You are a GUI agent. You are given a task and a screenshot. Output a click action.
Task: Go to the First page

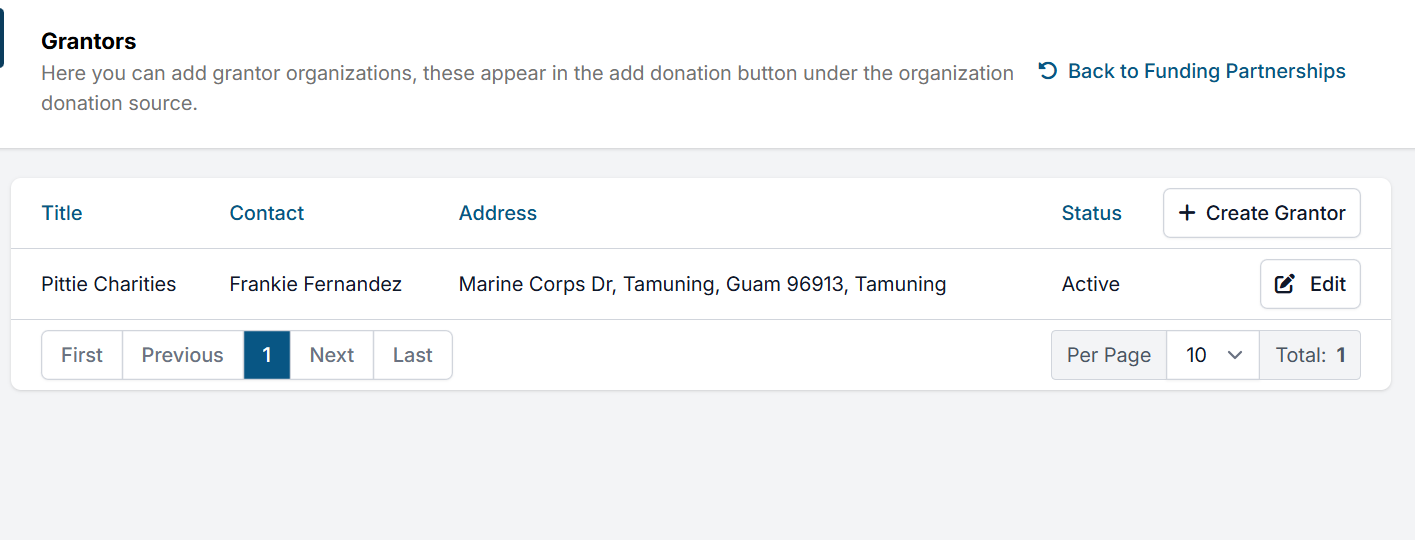point(82,355)
